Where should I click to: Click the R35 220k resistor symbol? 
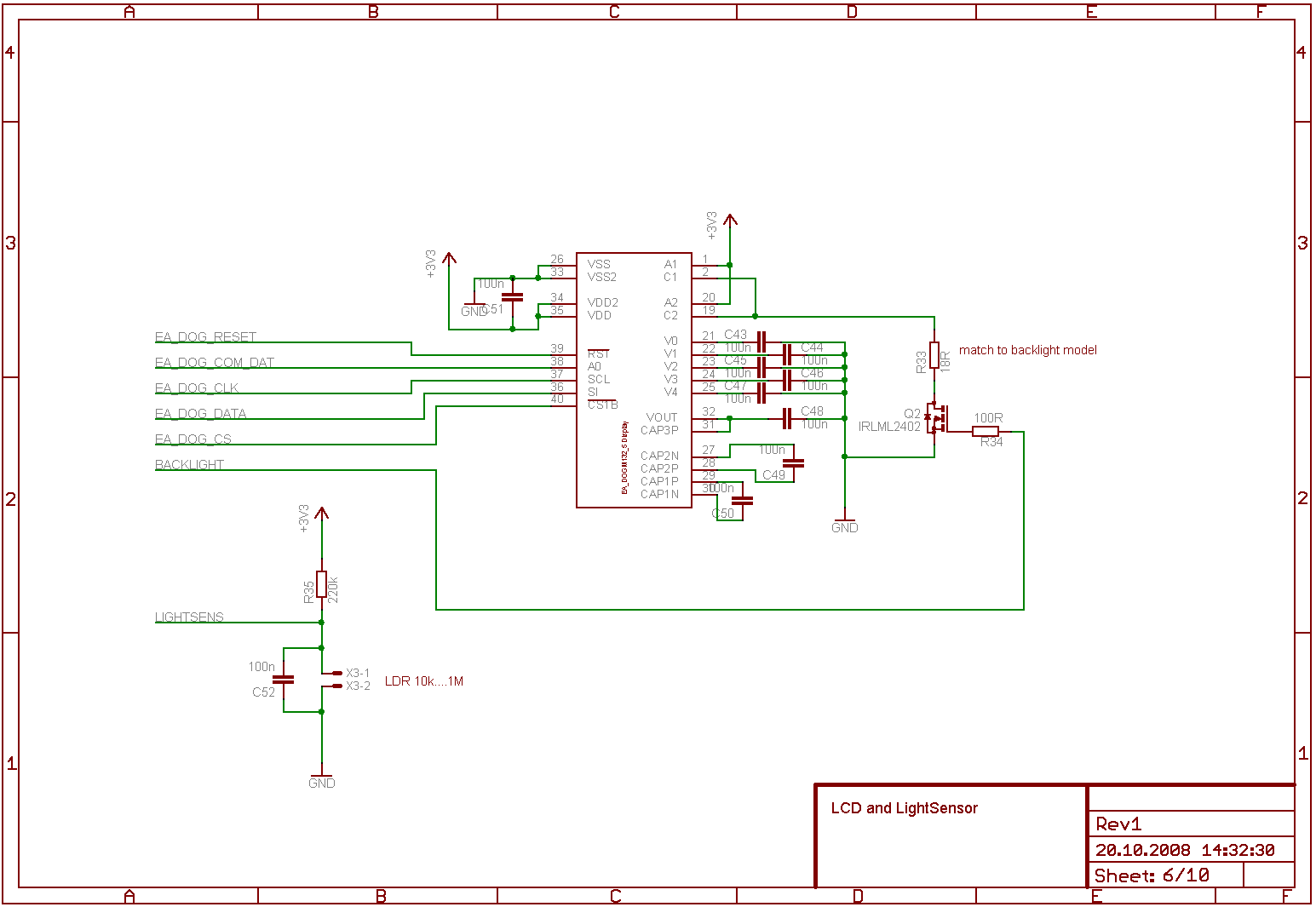[x=321, y=584]
